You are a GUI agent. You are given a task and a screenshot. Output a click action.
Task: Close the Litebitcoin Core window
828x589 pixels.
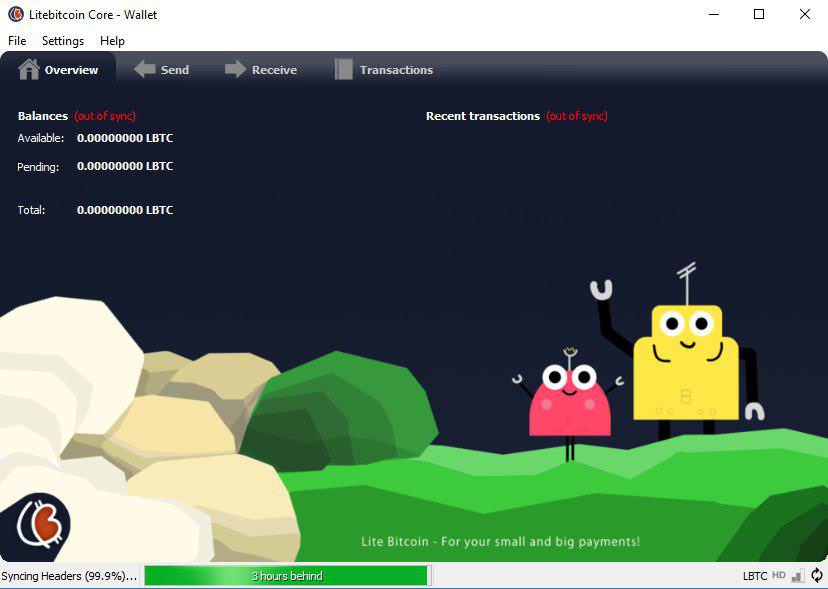point(805,14)
